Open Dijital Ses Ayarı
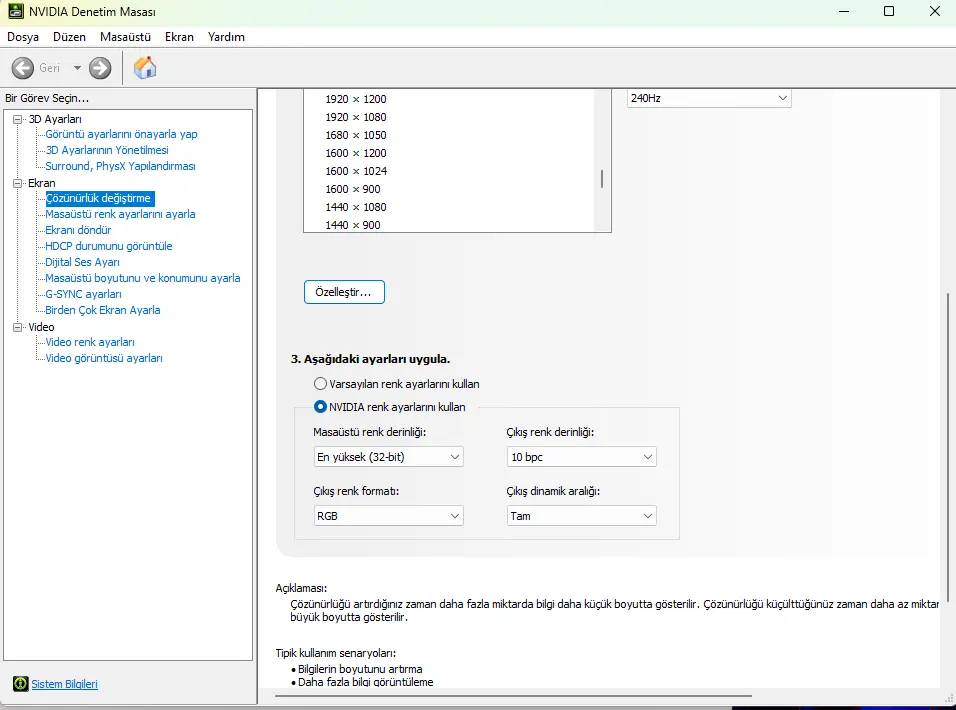Screen dimensions: 956x710 tap(82, 262)
